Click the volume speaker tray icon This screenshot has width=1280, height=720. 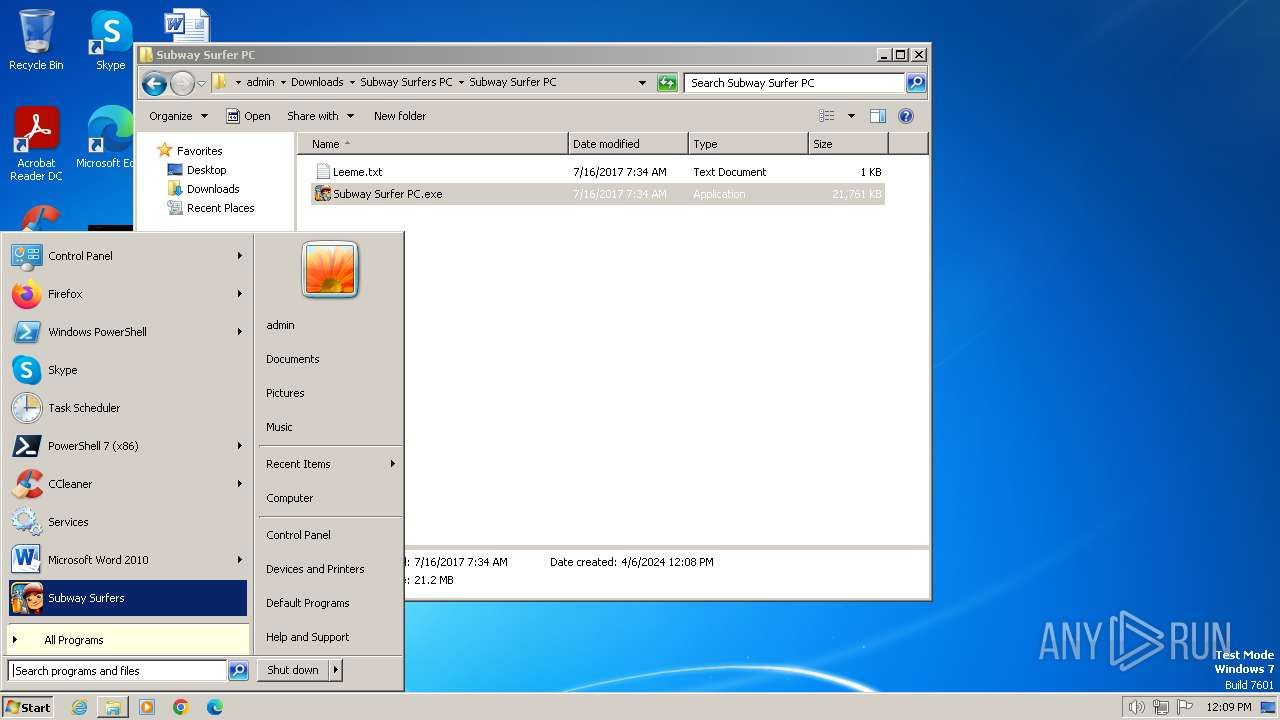[1136, 707]
